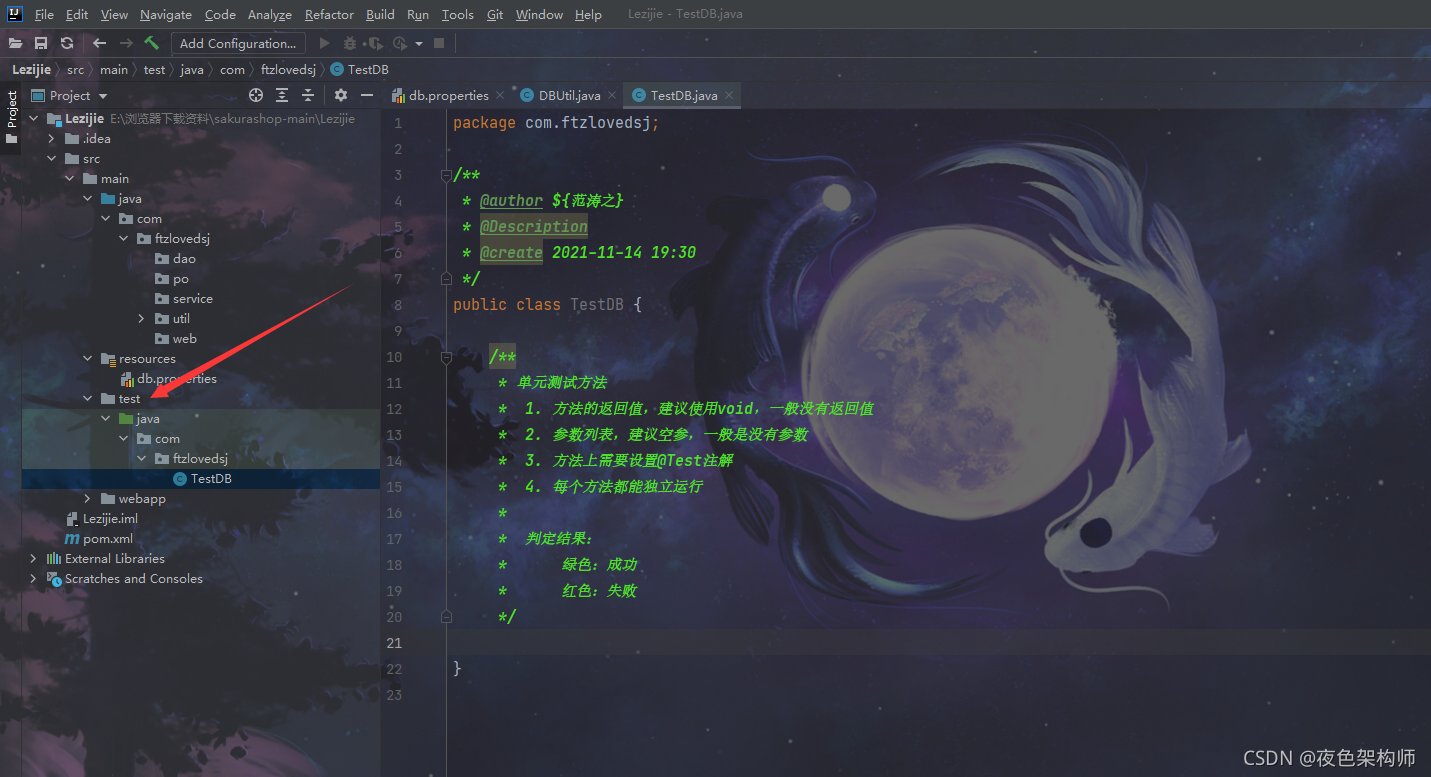
Task: Select the pom.xml file
Action: [x=107, y=538]
